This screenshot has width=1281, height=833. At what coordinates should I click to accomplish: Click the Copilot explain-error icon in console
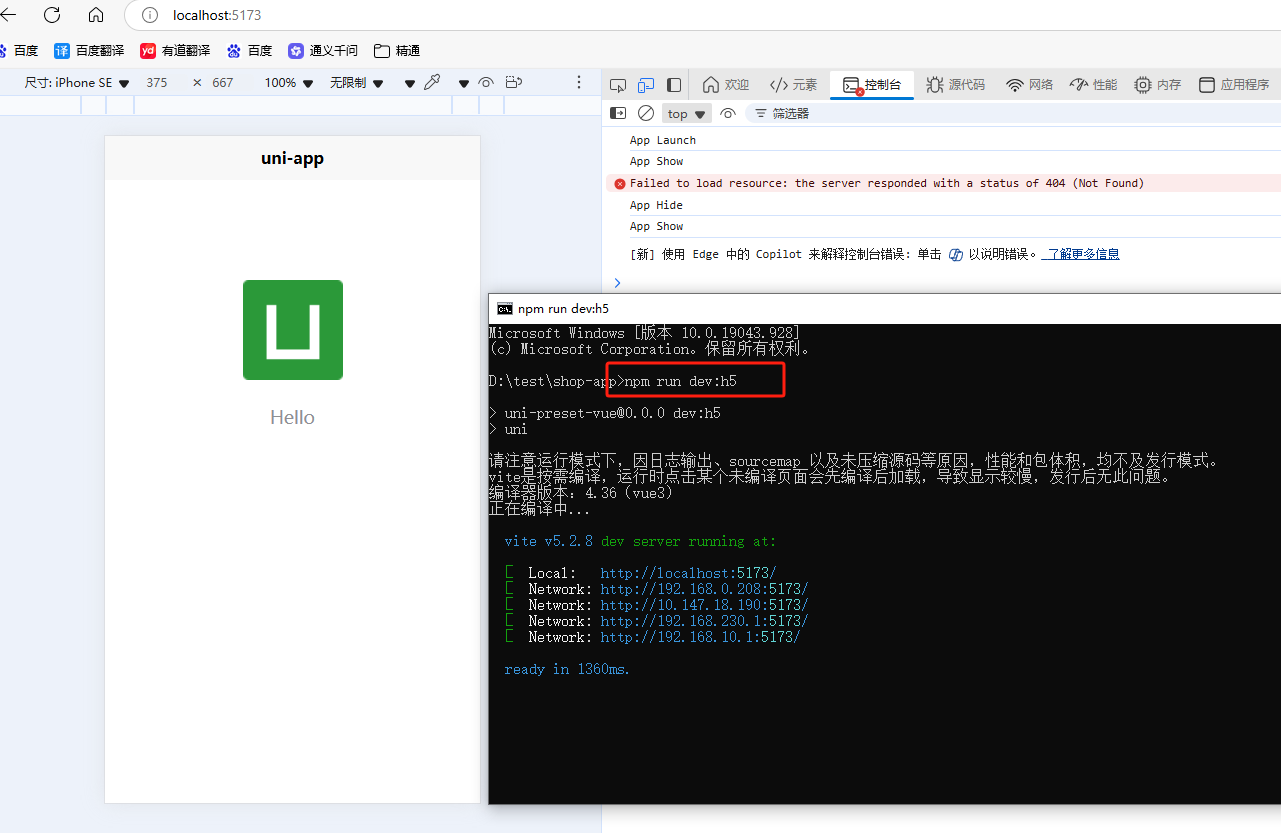click(957, 254)
